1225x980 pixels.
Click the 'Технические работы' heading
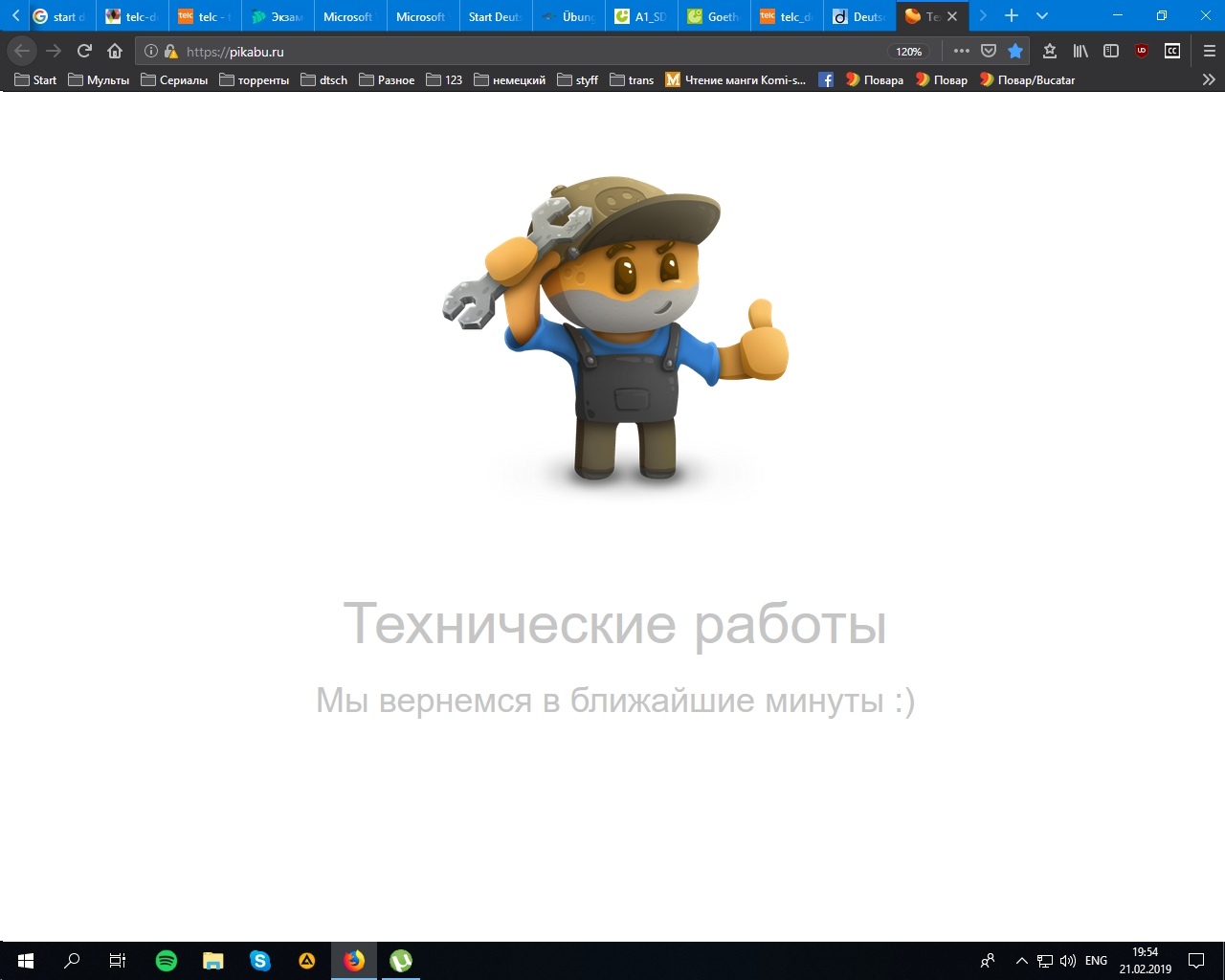(x=614, y=622)
